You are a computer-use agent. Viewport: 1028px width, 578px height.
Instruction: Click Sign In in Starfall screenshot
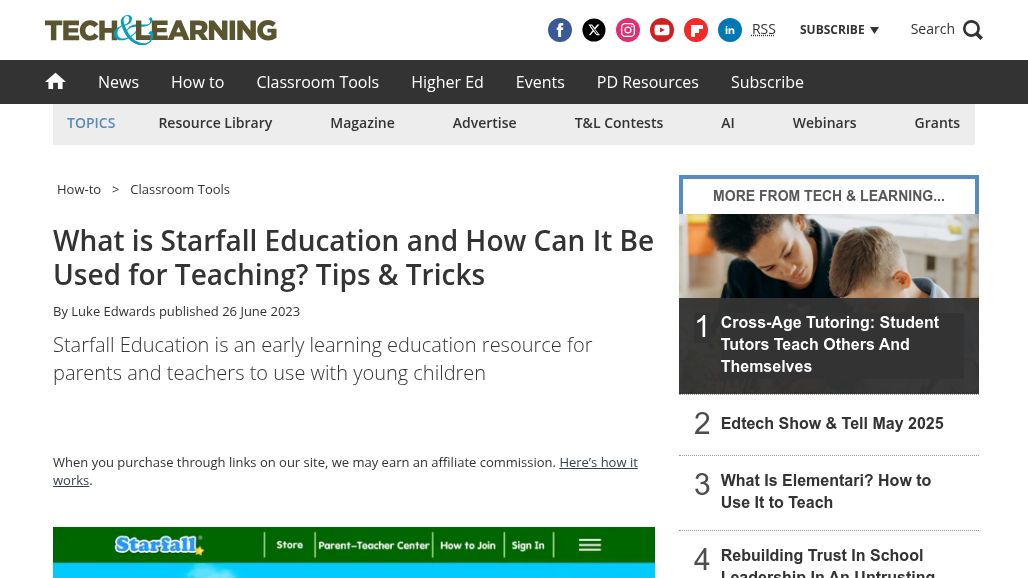(x=528, y=545)
